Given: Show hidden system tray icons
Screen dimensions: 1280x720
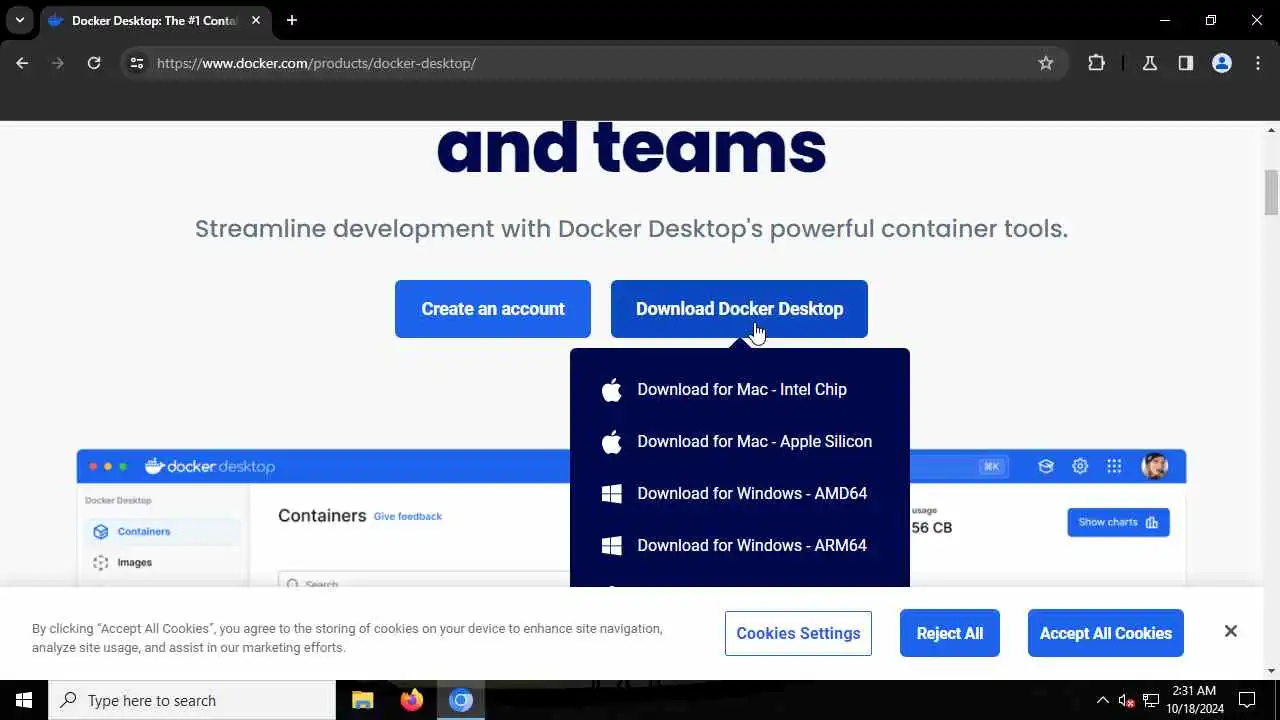Looking at the screenshot, I should [x=1102, y=700].
